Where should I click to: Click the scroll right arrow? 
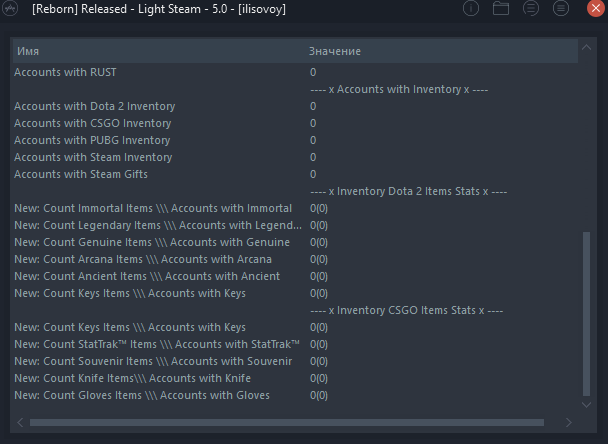[568, 422]
